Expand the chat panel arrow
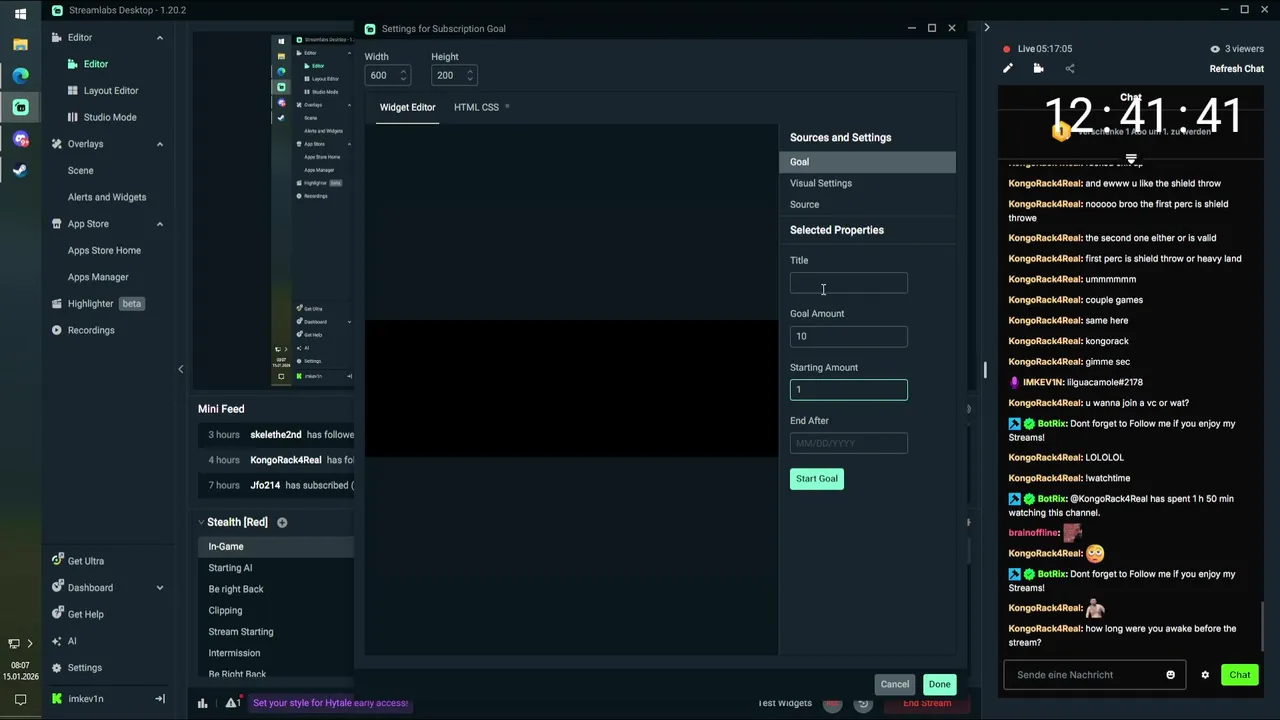 click(986, 28)
